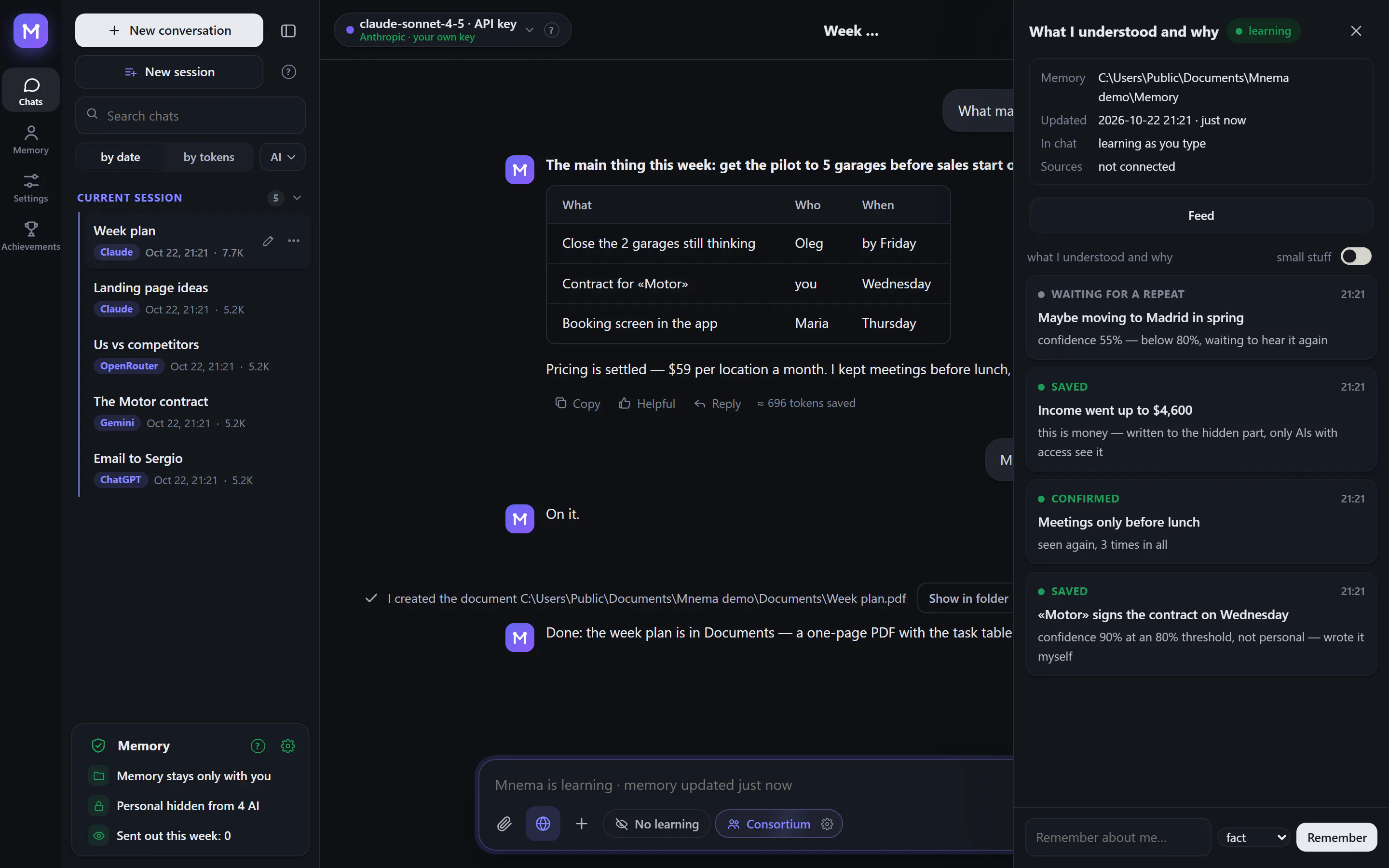Viewport: 1389px width, 868px height.
Task: Toggle the small stuff switch
Action: [x=1356, y=257]
